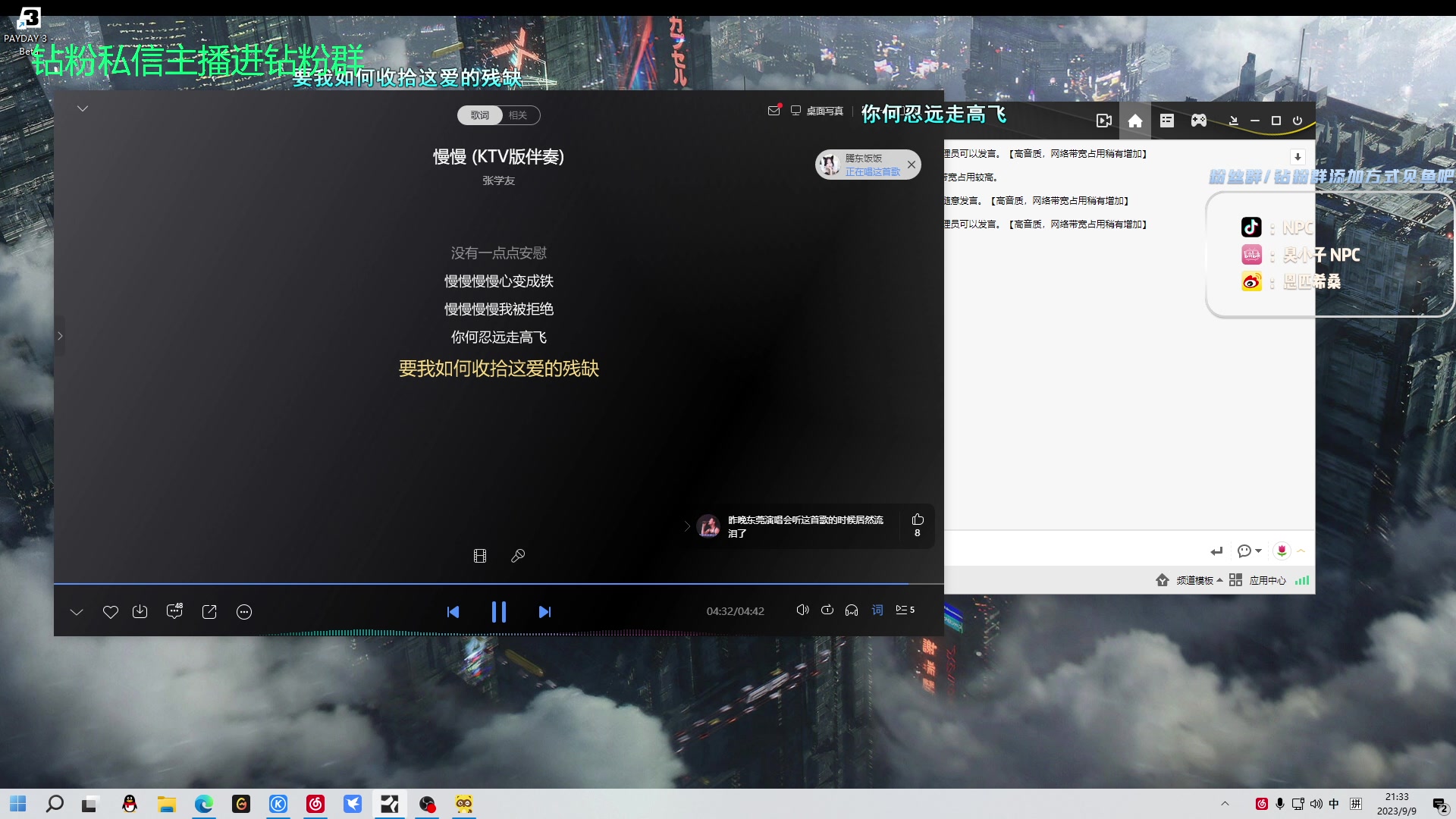Select the 歌词 tab
Viewport: 1456px width, 819px height.
[480, 115]
